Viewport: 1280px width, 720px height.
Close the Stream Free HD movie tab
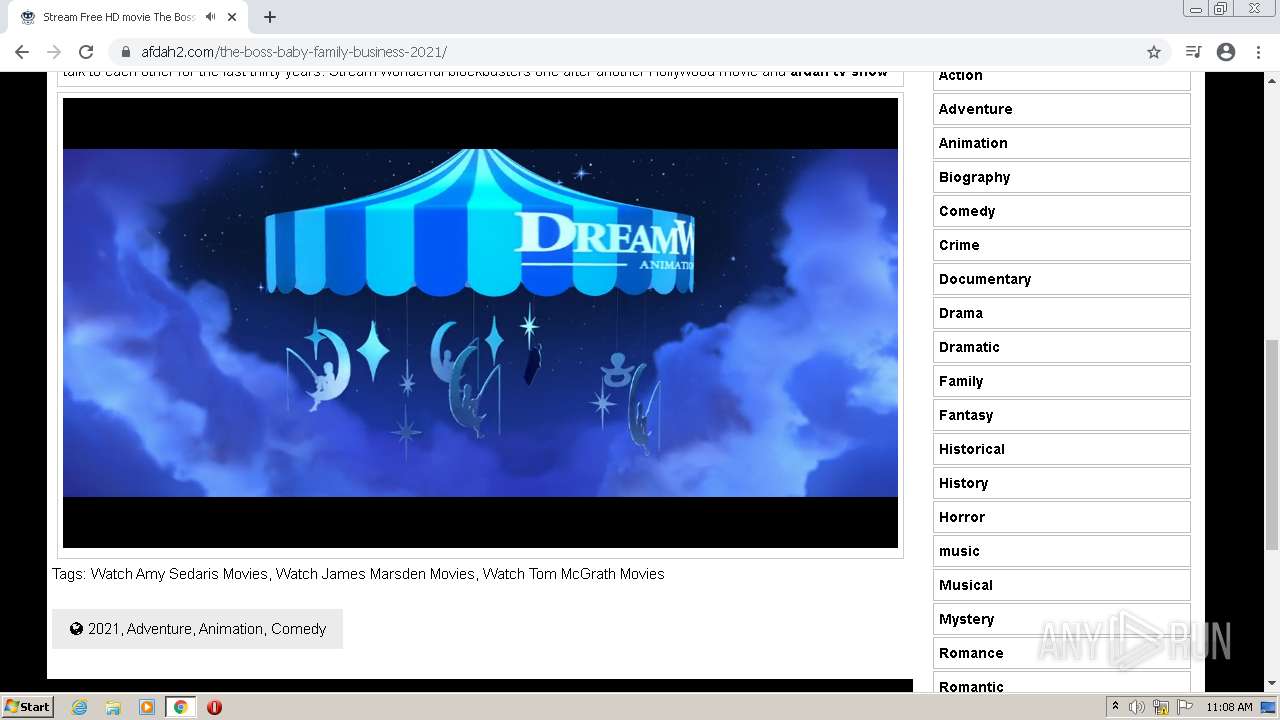click(232, 17)
